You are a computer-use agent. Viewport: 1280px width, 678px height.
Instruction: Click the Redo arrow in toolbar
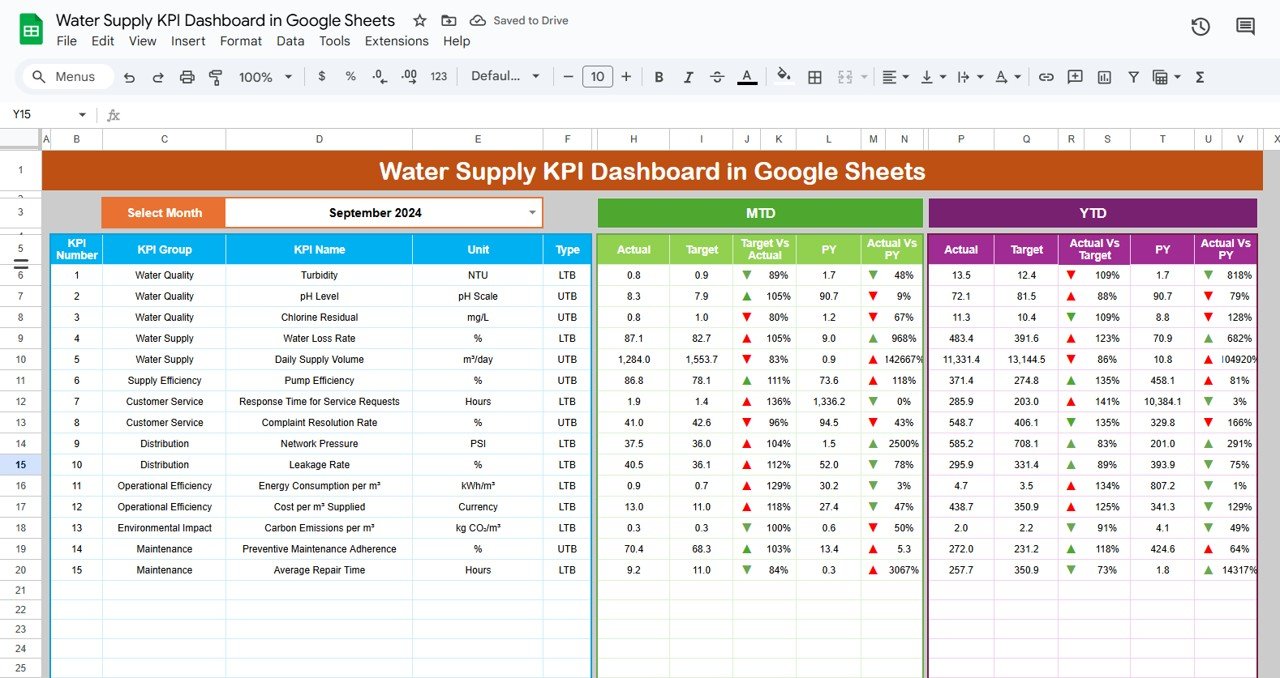tap(158, 77)
